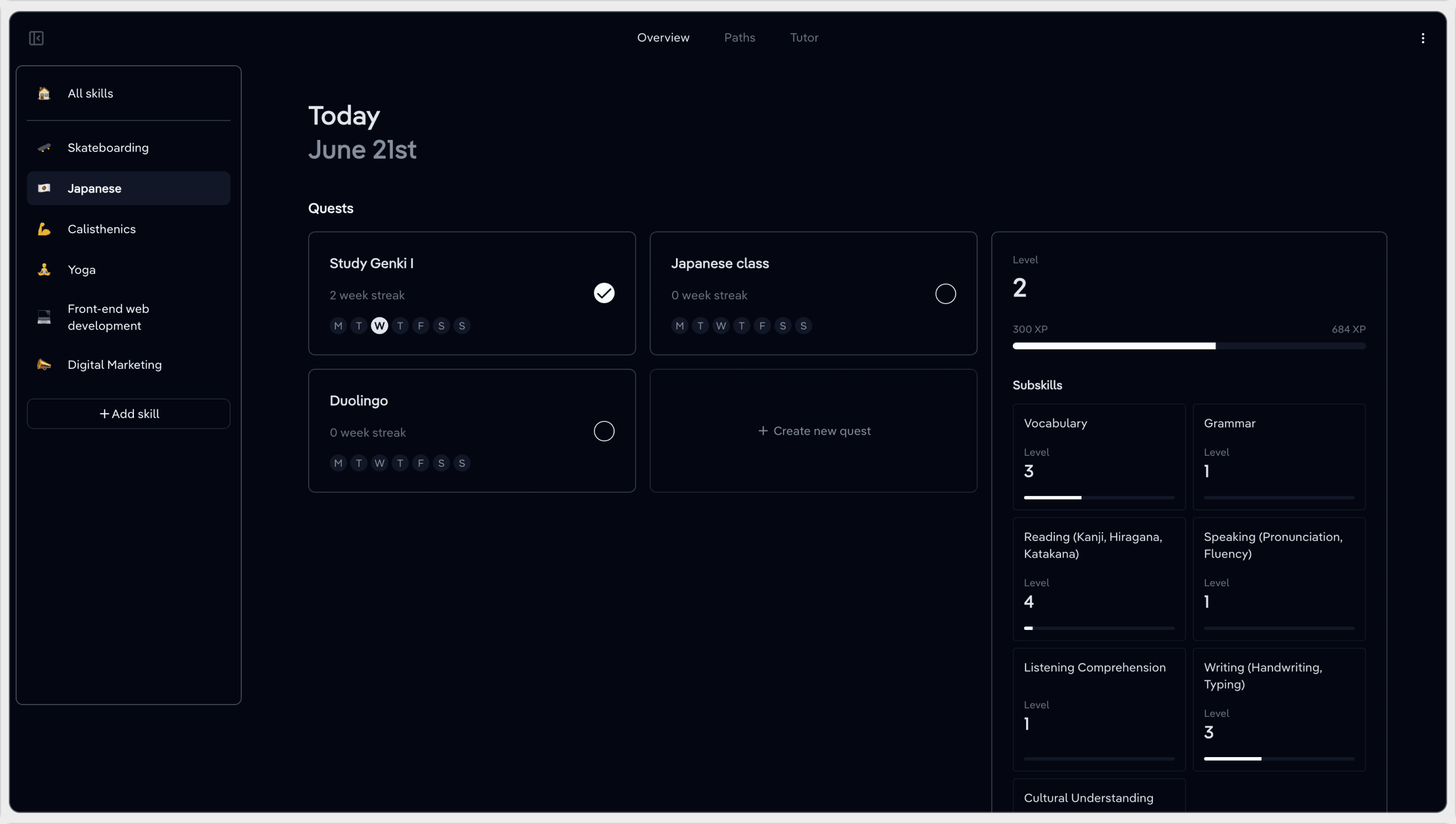Screen dimensions: 1456x824
Task: Toggle Tuesday on Study Genki I quest
Action: click(358, 325)
